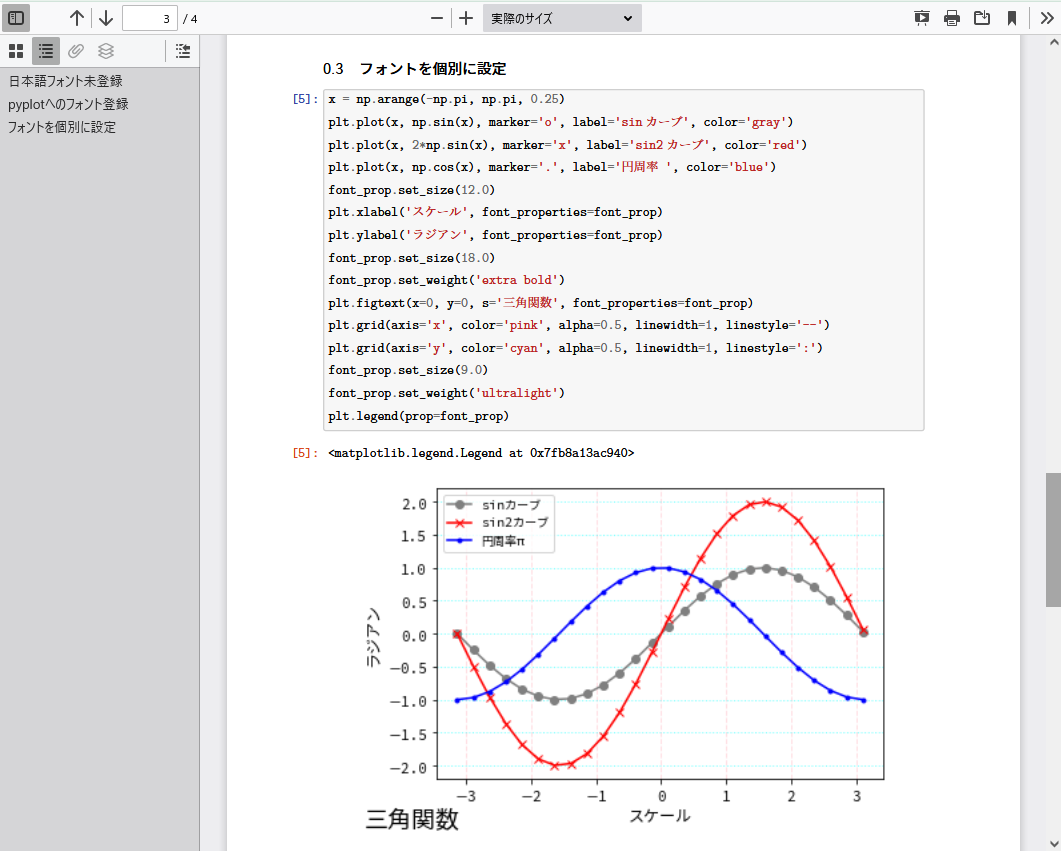Open the layers panel
This screenshot has width=1061, height=851.
(105, 51)
